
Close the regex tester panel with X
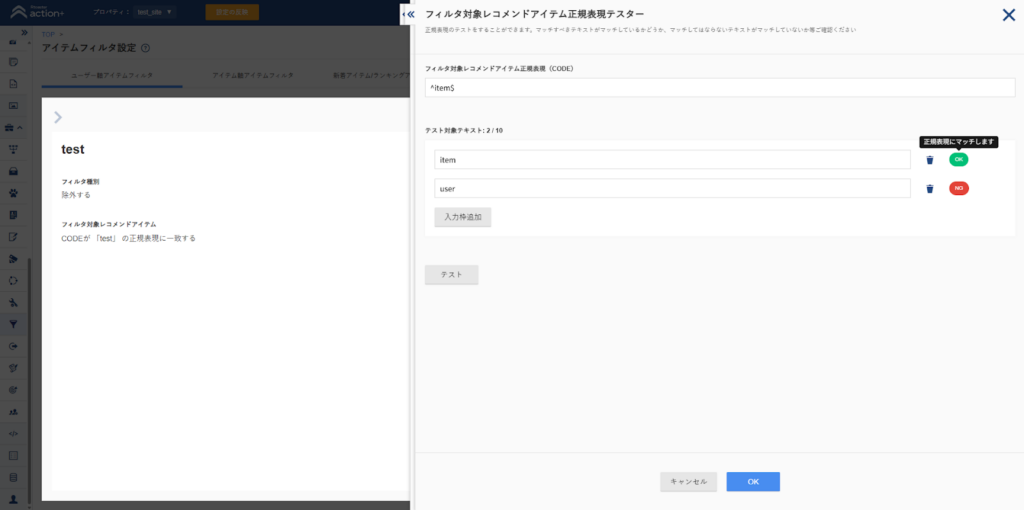click(x=1008, y=14)
